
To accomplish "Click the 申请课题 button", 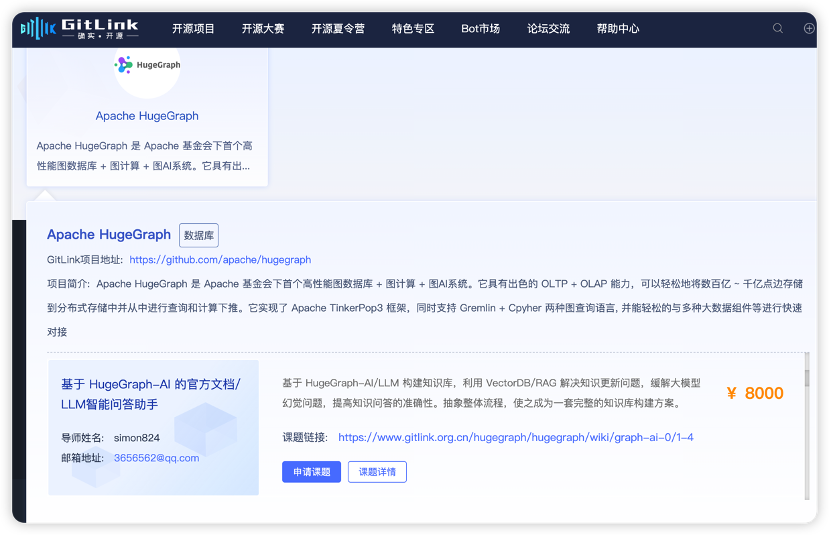I will point(311,472).
